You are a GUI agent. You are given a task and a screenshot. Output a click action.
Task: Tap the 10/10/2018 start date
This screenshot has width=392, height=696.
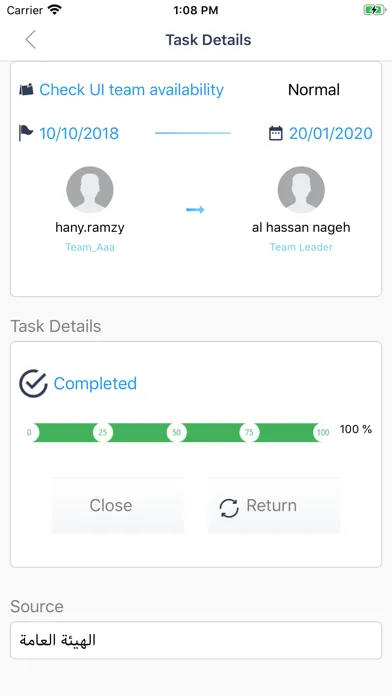pos(79,133)
